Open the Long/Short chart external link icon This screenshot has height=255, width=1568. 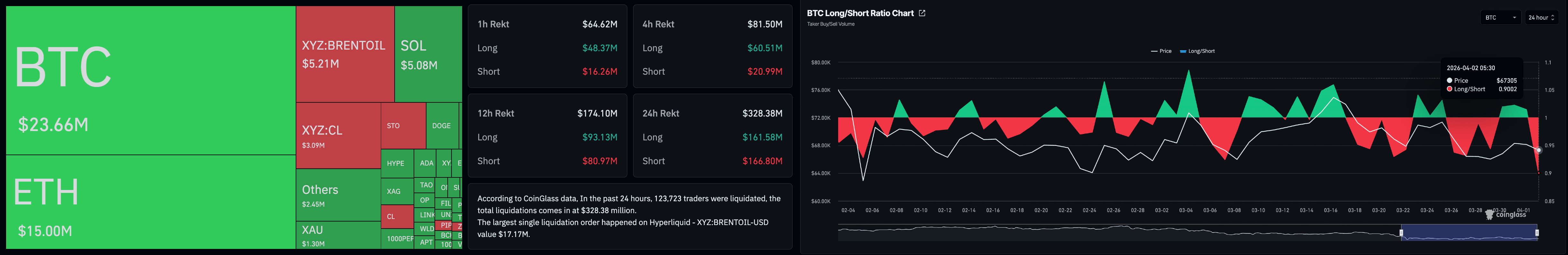pos(922,14)
